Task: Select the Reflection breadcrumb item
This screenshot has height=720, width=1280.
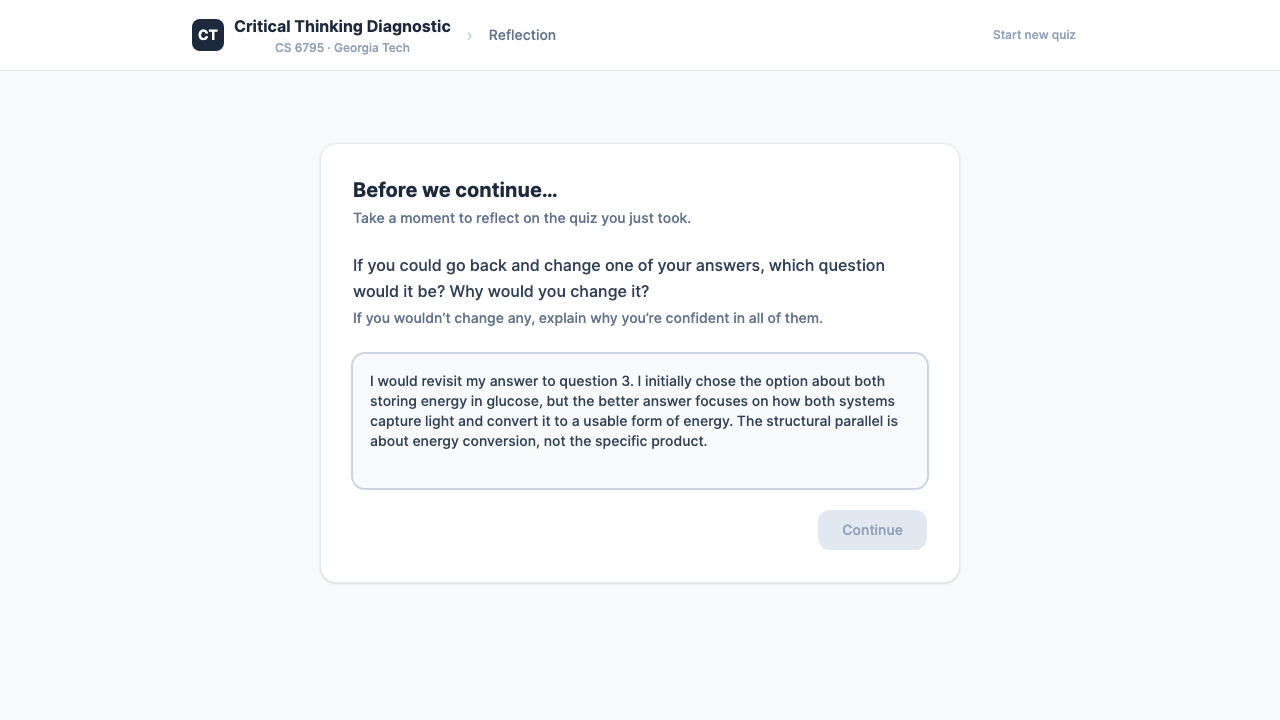Action: (522, 35)
